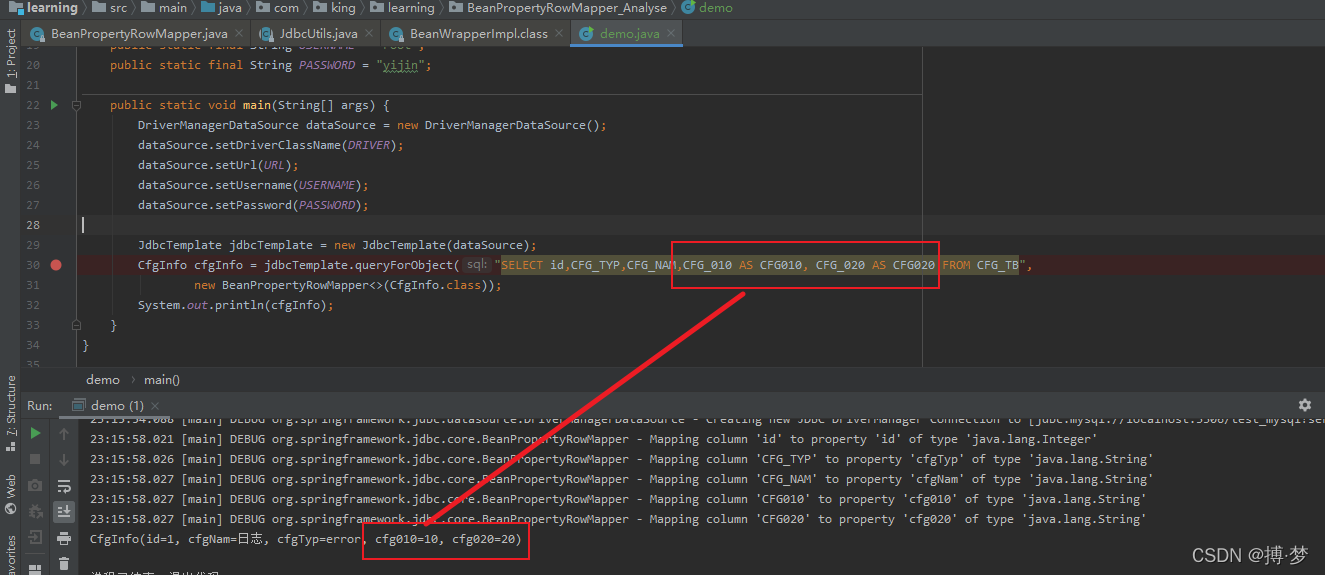Click on dataSource.setUrl(URL) line
Screen dimensions: 1325x575
point(218,165)
